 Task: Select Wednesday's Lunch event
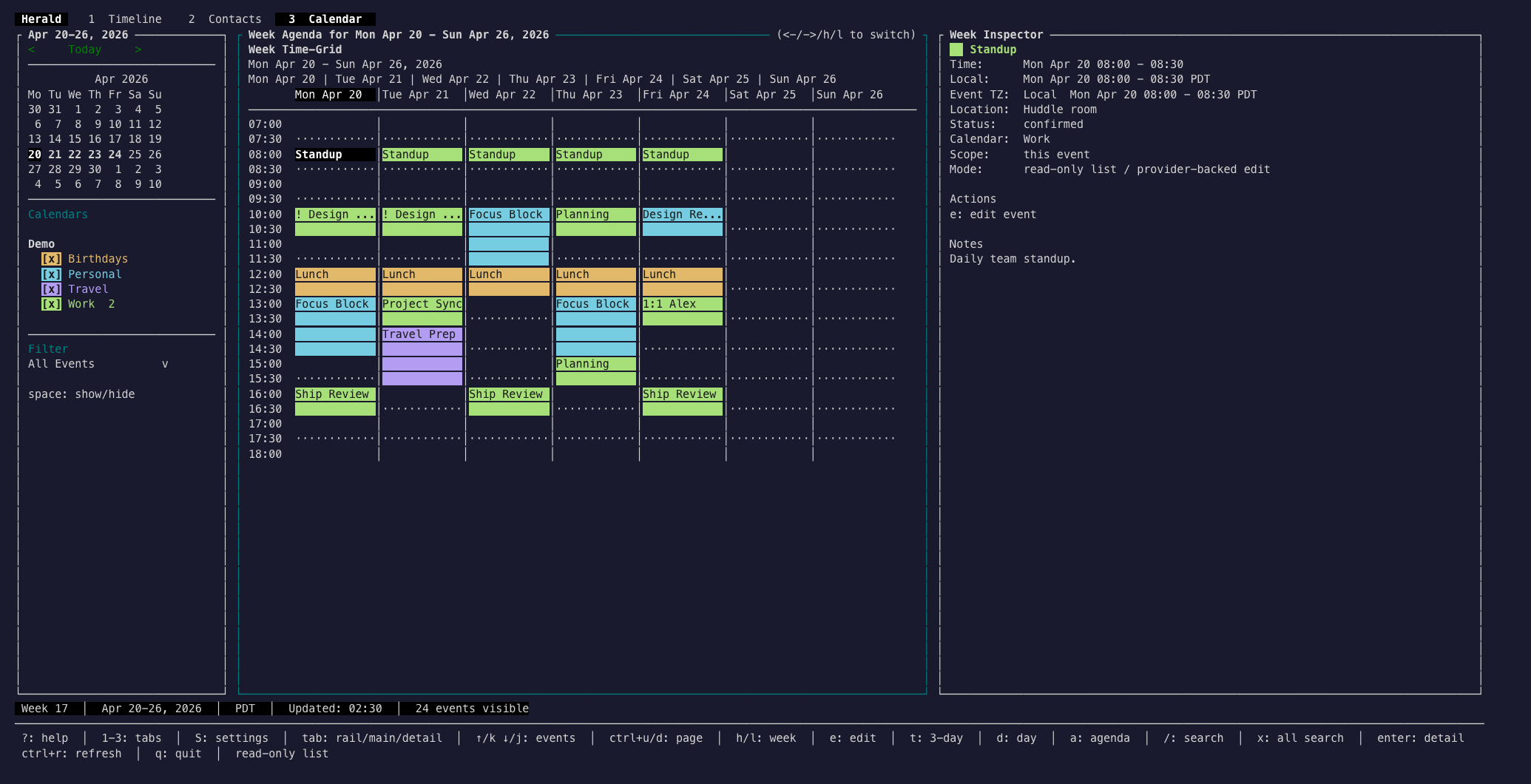(509, 282)
